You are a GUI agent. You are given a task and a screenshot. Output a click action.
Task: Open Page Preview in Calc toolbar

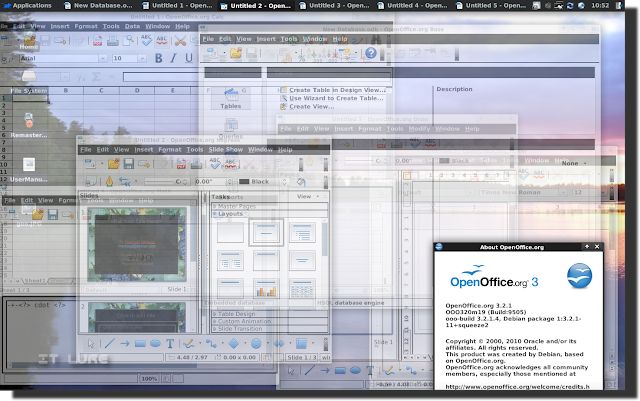coord(129,40)
